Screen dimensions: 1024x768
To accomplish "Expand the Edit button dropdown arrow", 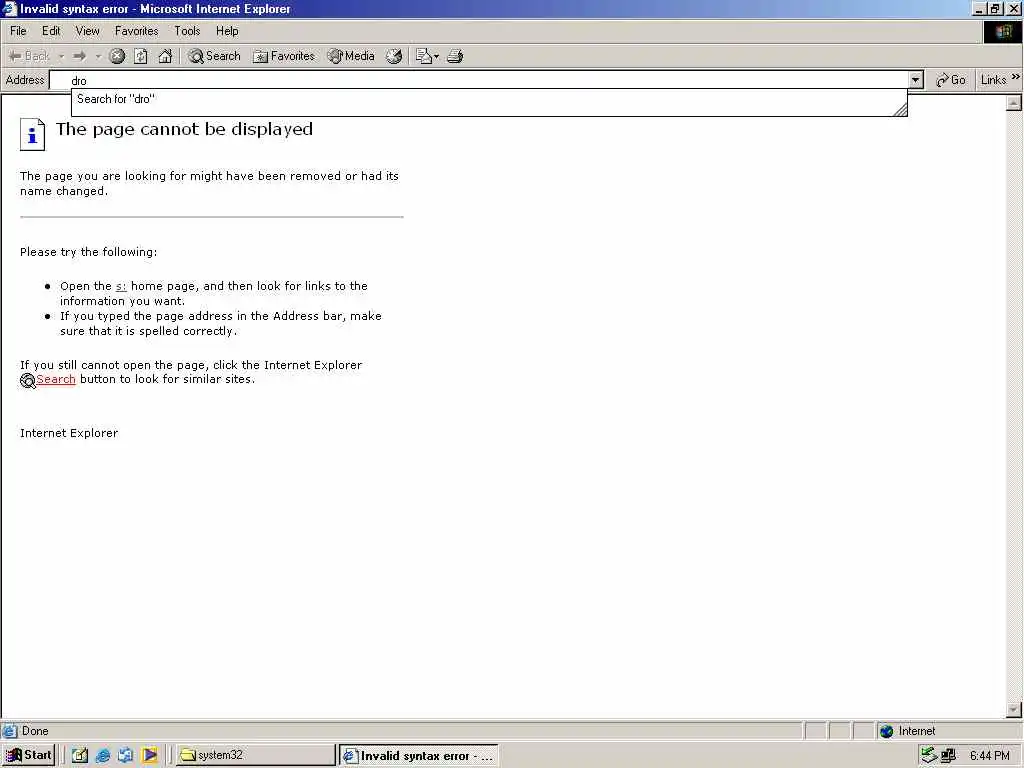I will 437,56.
